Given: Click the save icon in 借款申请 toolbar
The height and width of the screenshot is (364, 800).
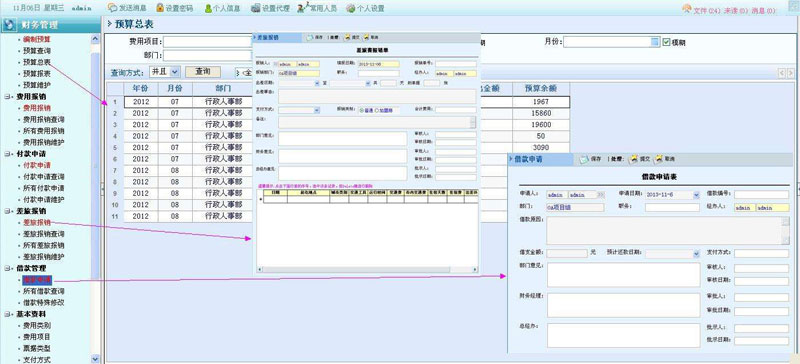Looking at the screenshot, I should point(584,159).
